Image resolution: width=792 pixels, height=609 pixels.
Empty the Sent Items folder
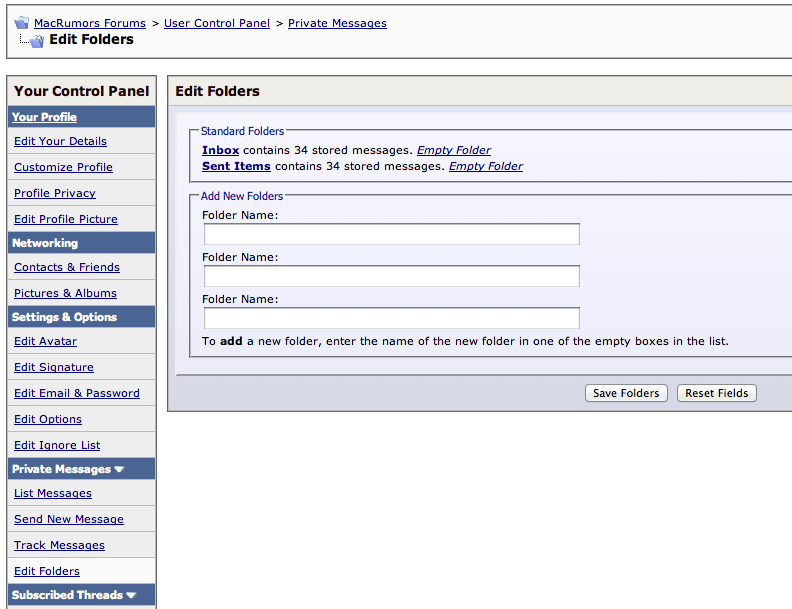pyautogui.click(x=486, y=166)
